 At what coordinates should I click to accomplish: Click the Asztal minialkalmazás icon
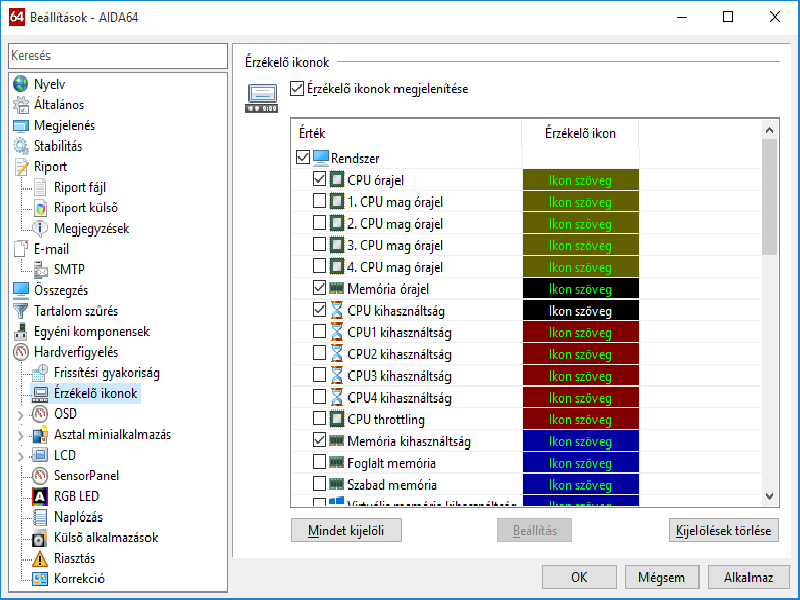click(40, 435)
